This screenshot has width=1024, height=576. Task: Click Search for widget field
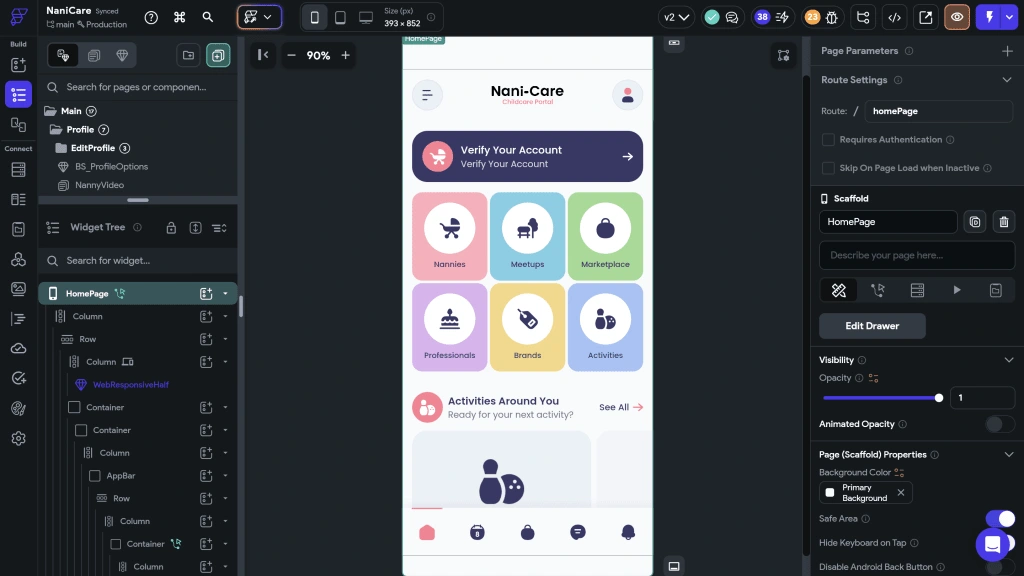click(138, 261)
